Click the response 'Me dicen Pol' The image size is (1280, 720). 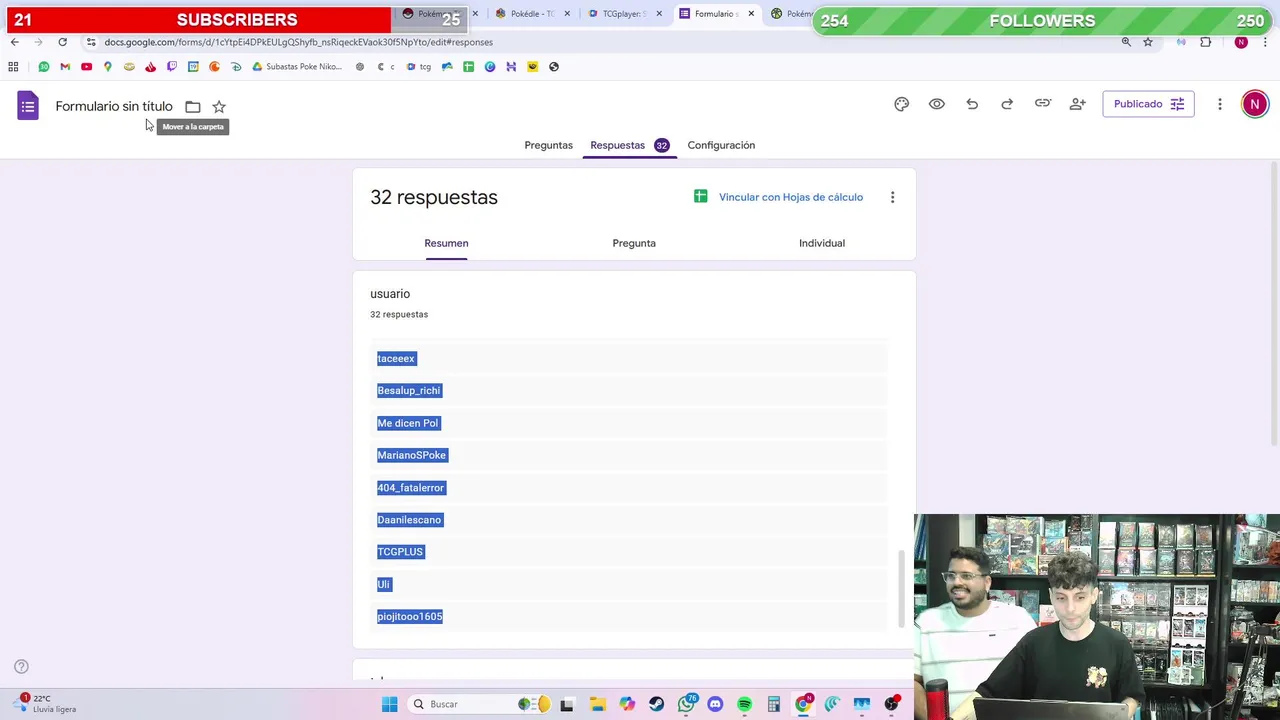click(x=408, y=423)
